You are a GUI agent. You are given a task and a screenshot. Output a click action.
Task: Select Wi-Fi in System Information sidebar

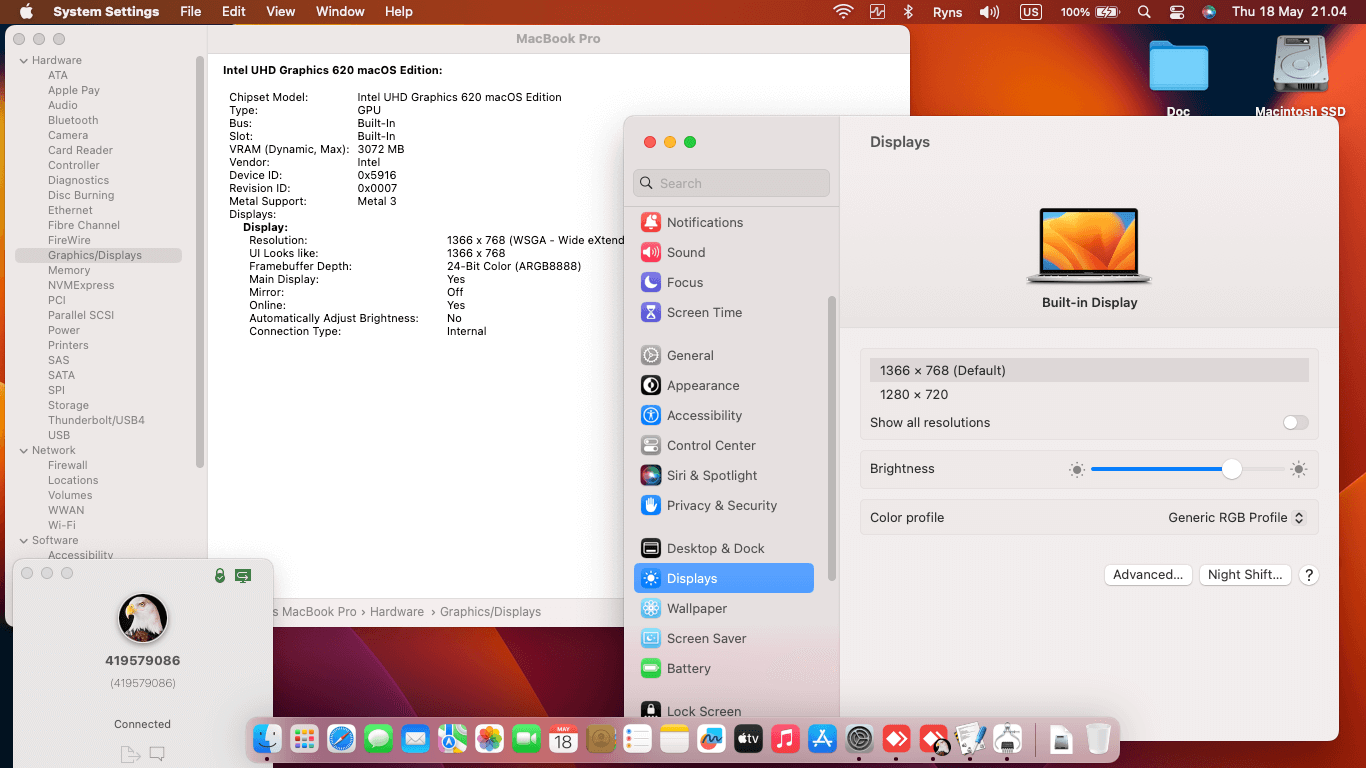point(61,525)
